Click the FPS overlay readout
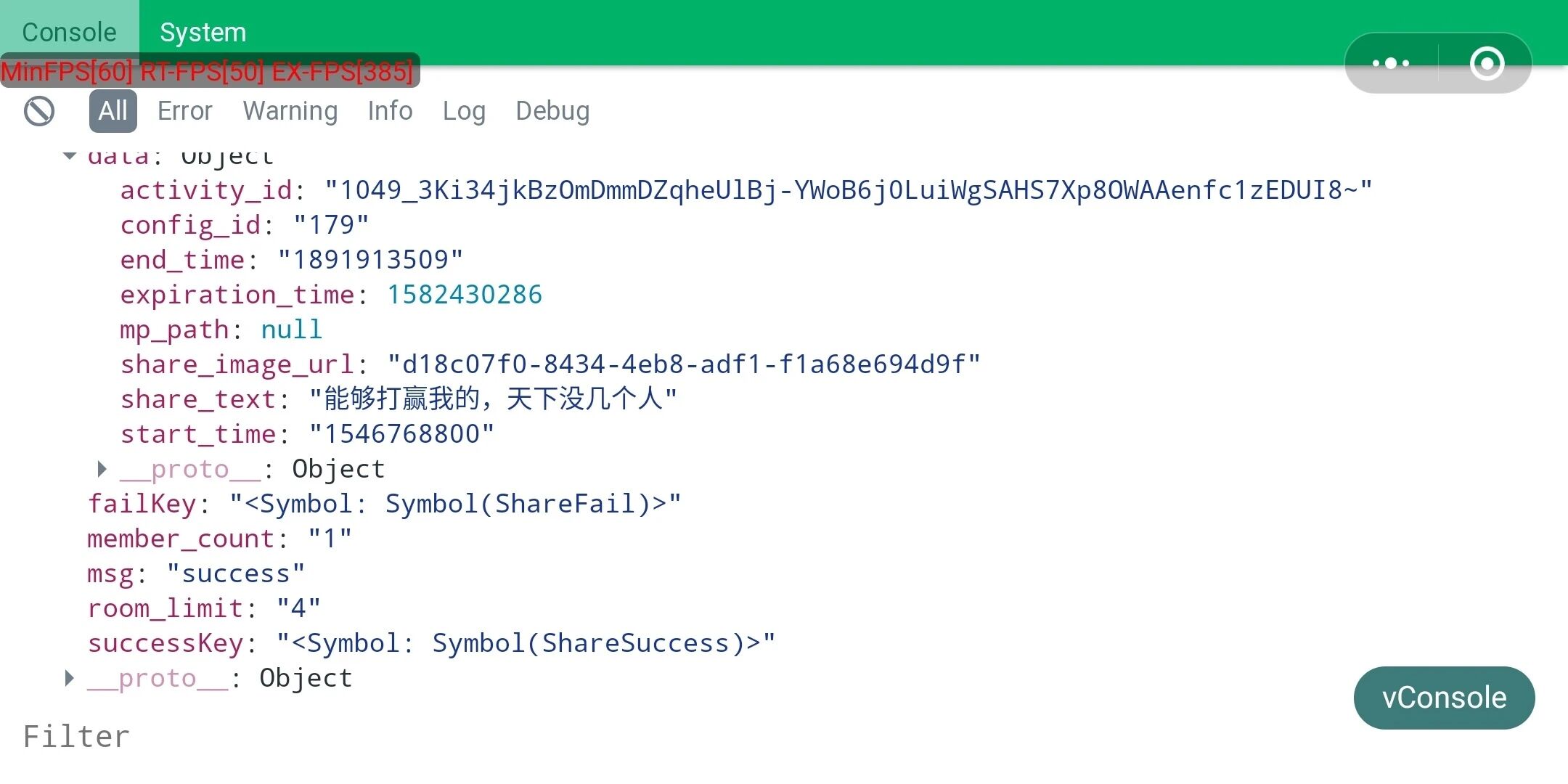Viewport: 1568px width, 784px height. point(209,71)
